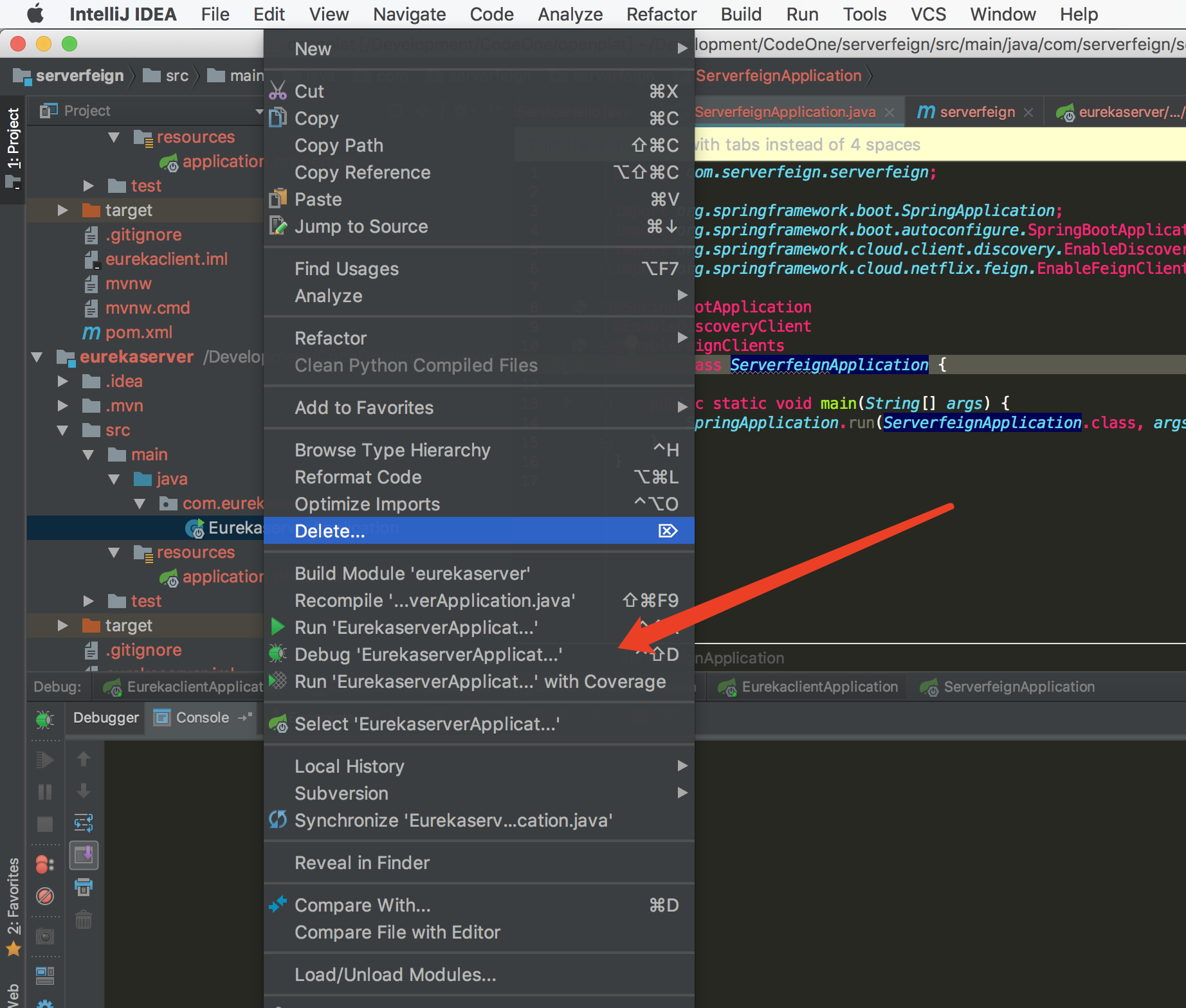The image size is (1186, 1008).
Task: Click Restore Layout icon in debug sidebar
Action: click(x=45, y=976)
